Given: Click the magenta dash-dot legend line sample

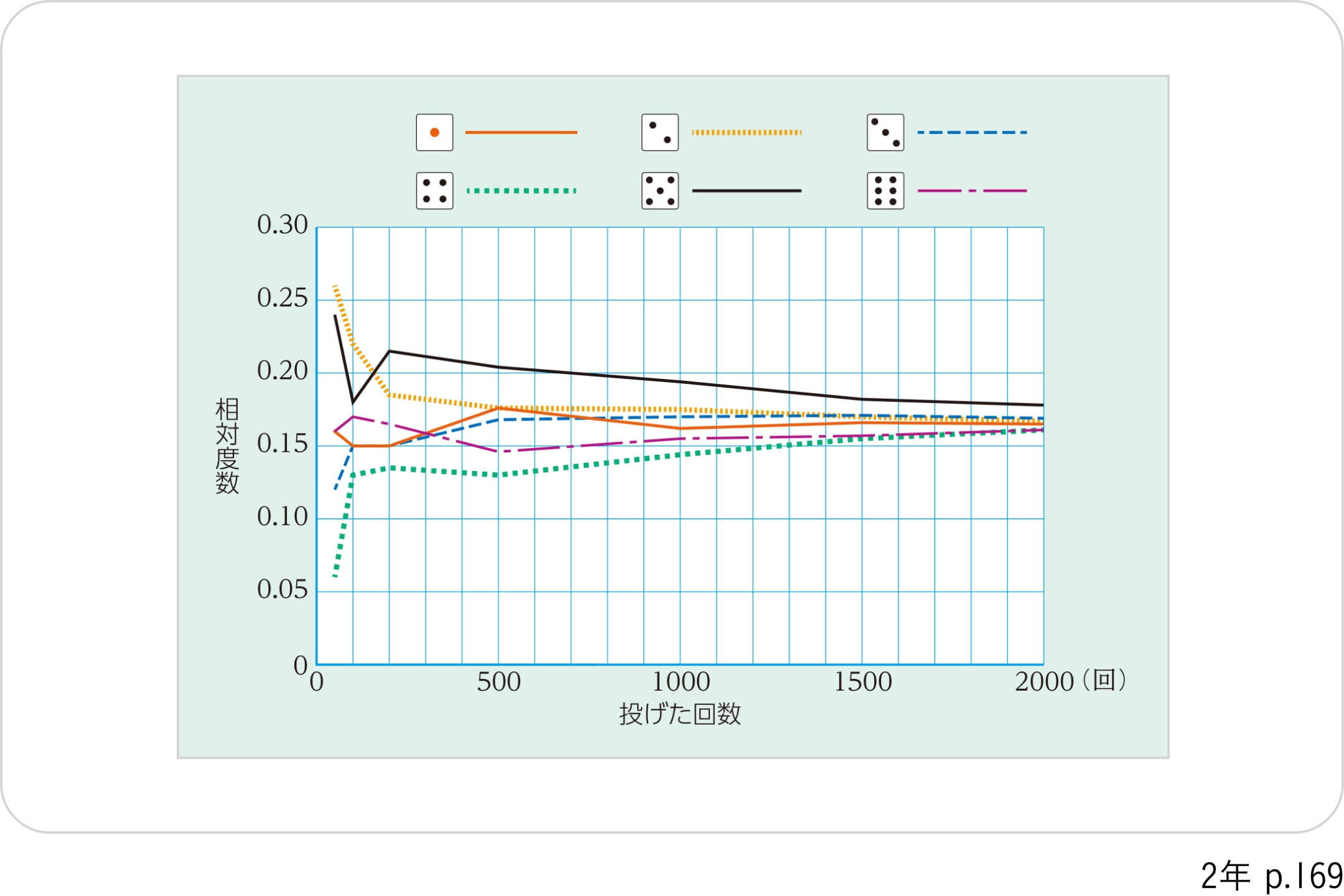Looking at the screenshot, I should click(971, 190).
